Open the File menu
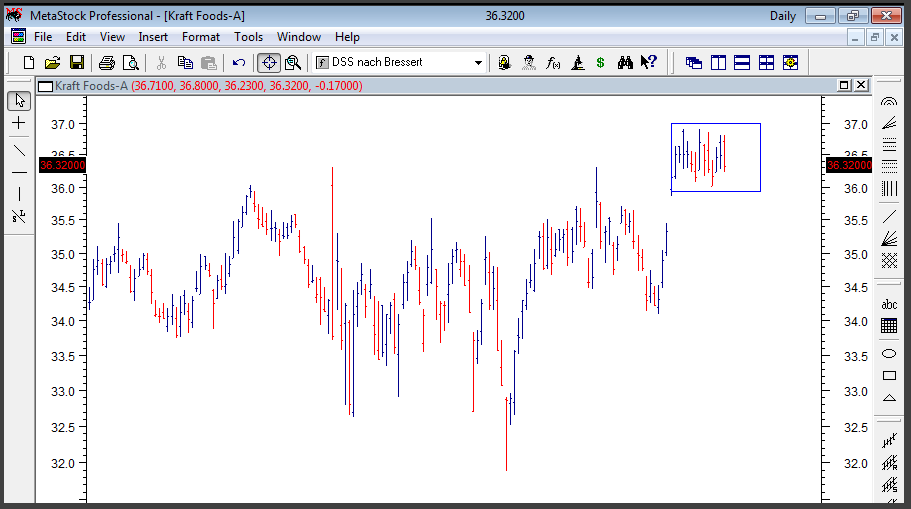This screenshot has width=911, height=509. click(x=43, y=37)
